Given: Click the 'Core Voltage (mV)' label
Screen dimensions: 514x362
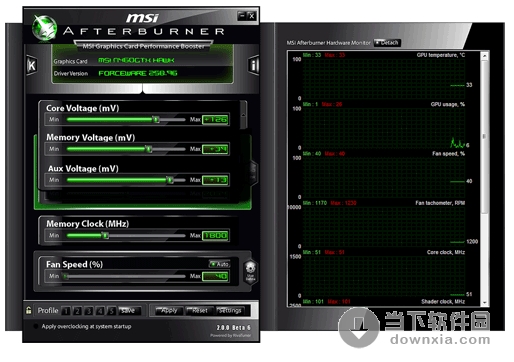Looking at the screenshot, I should 83,108.
